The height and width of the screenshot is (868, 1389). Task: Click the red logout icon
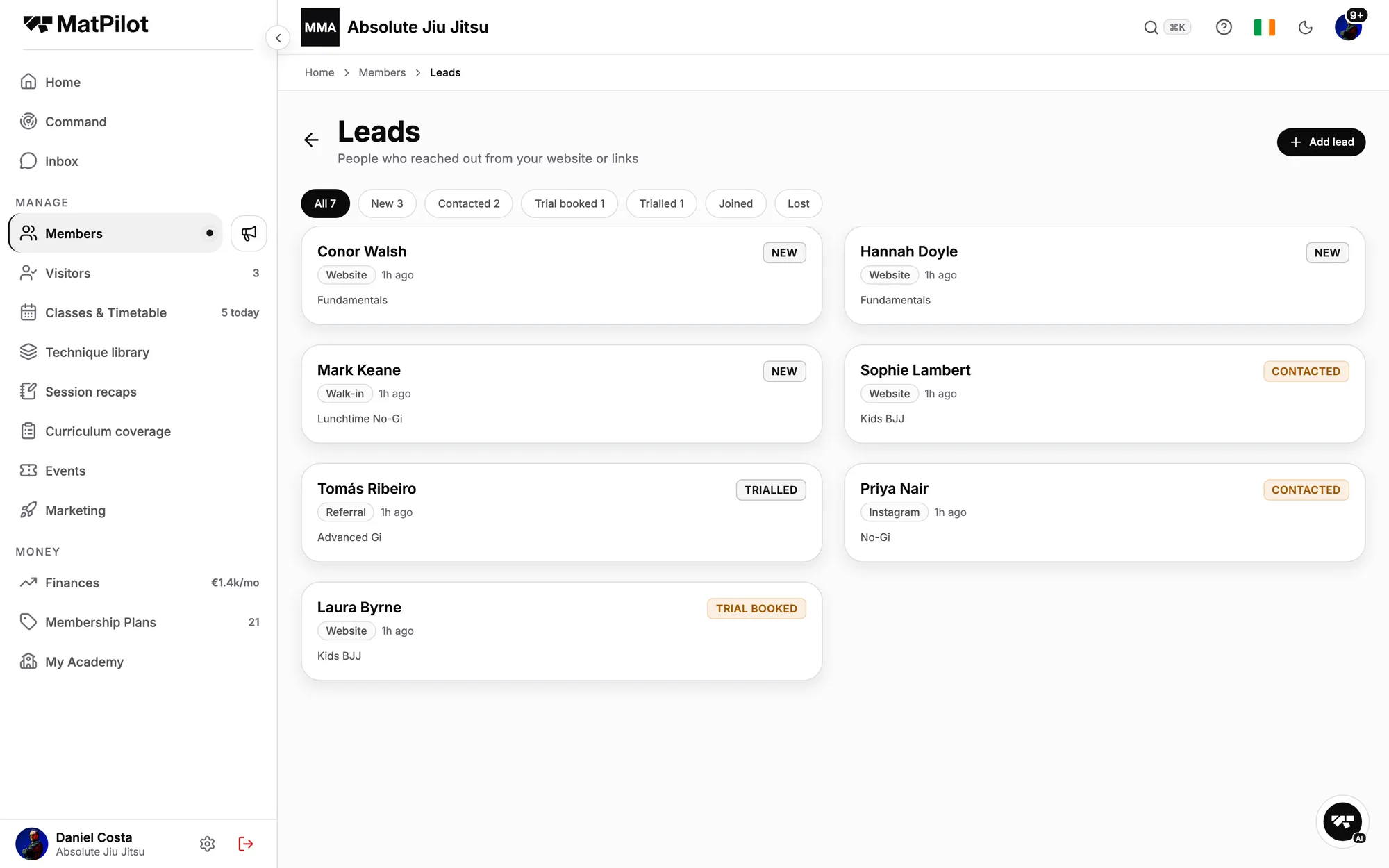pyautogui.click(x=246, y=844)
